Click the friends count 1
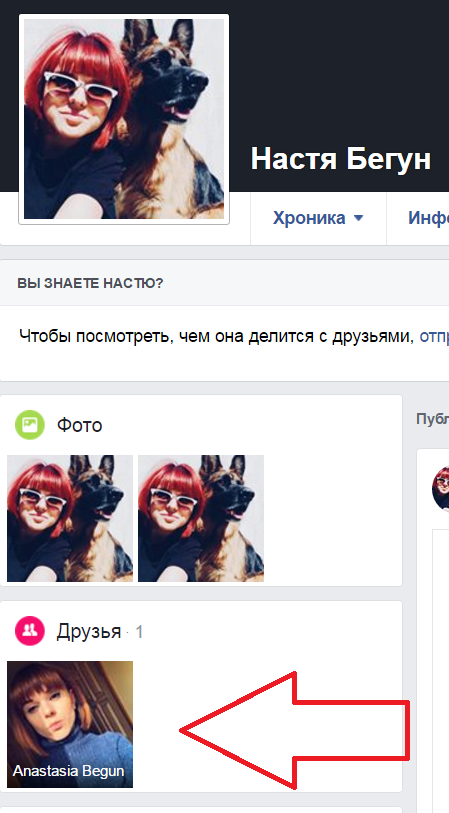This screenshot has width=449, height=813. click(139, 632)
